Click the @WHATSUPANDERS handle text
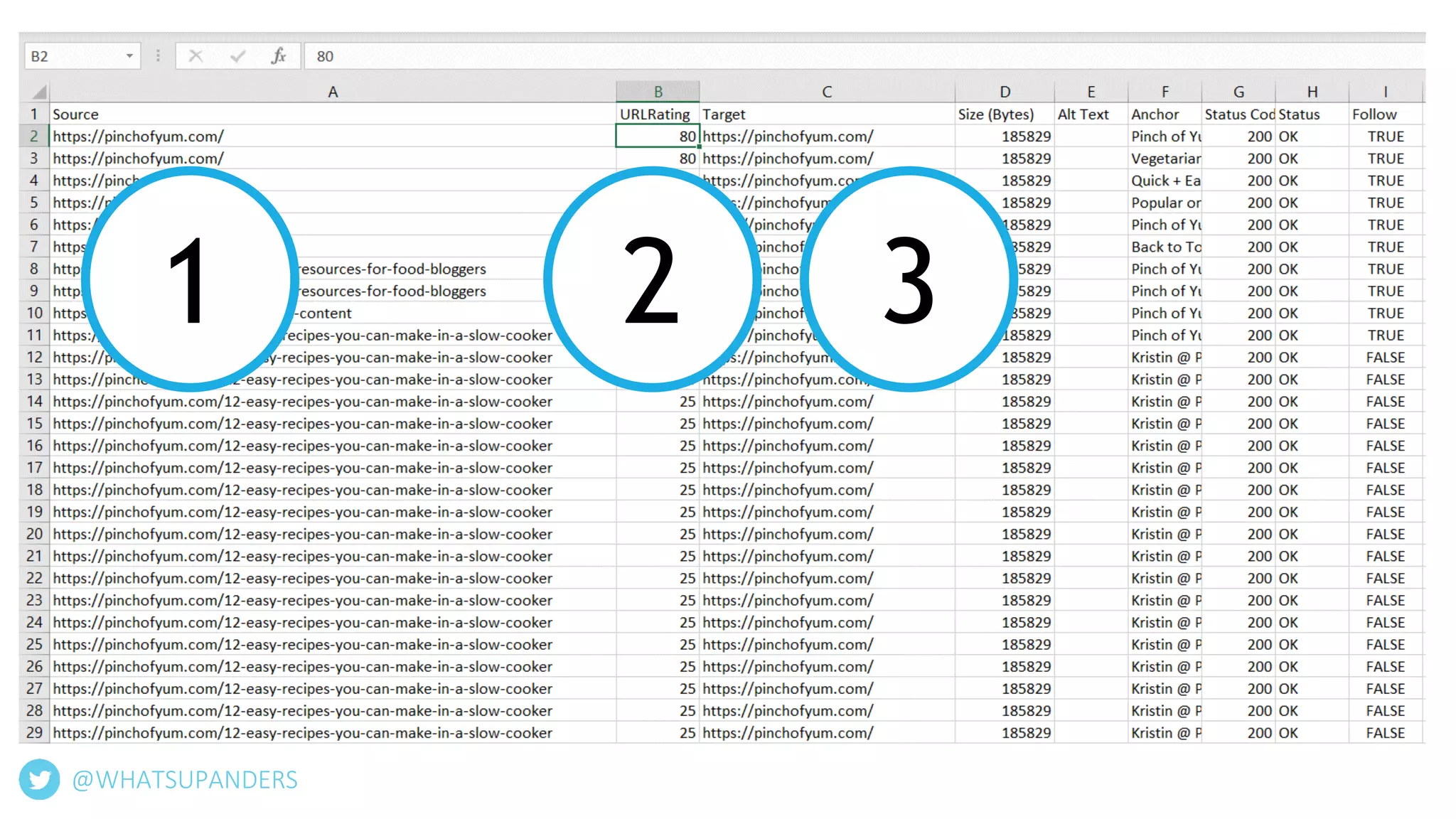The width and height of the screenshot is (1456, 819). (185, 780)
